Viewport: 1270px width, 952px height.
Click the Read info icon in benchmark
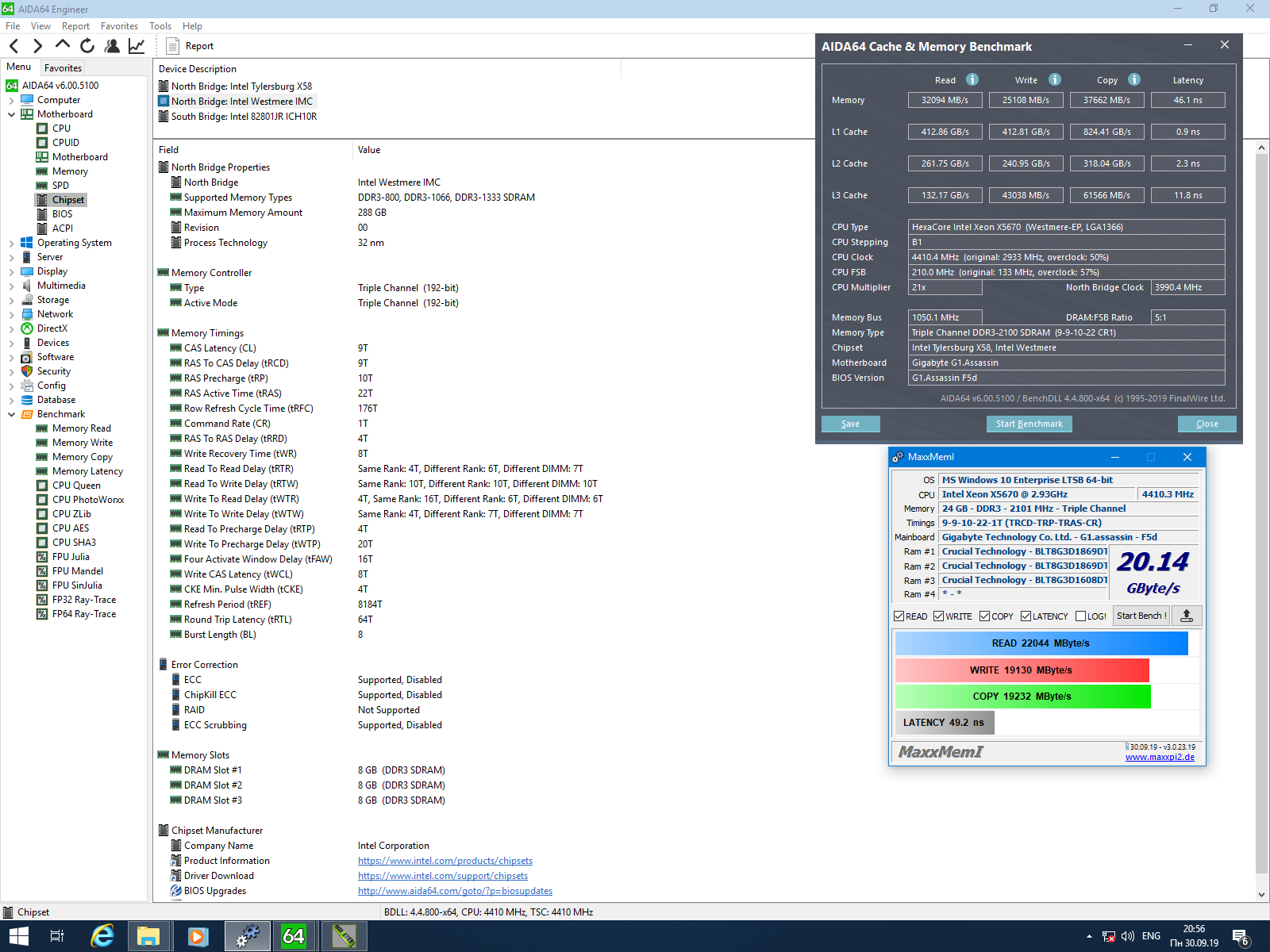point(972,79)
